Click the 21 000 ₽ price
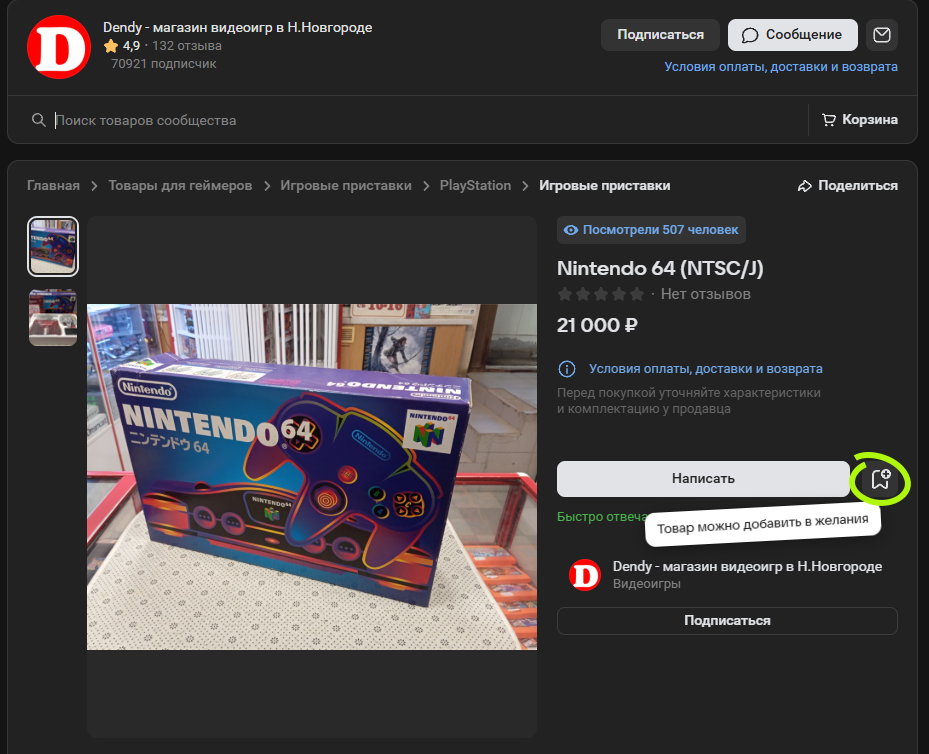The width and height of the screenshot is (929, 754). (x=597, y=325)
